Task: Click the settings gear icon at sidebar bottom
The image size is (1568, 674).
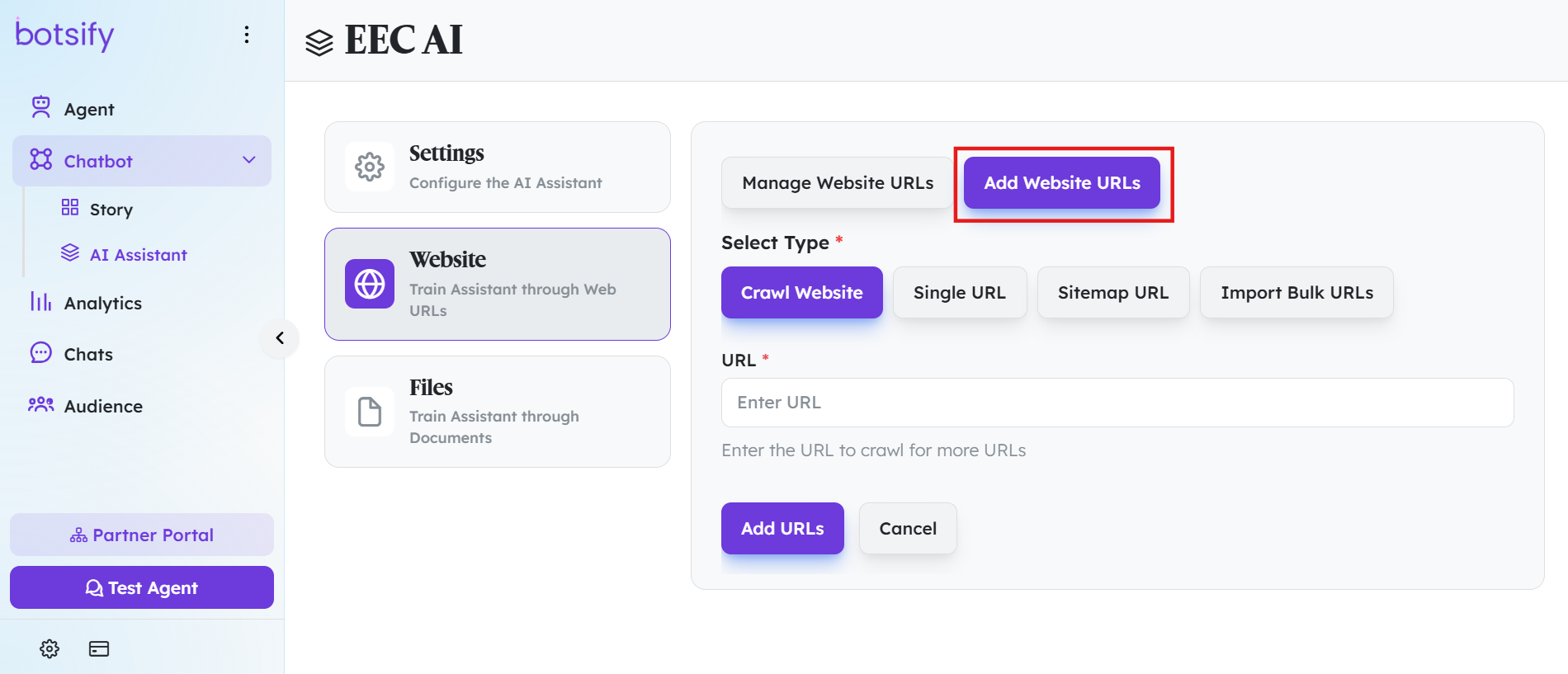Action: coord(50,648)
